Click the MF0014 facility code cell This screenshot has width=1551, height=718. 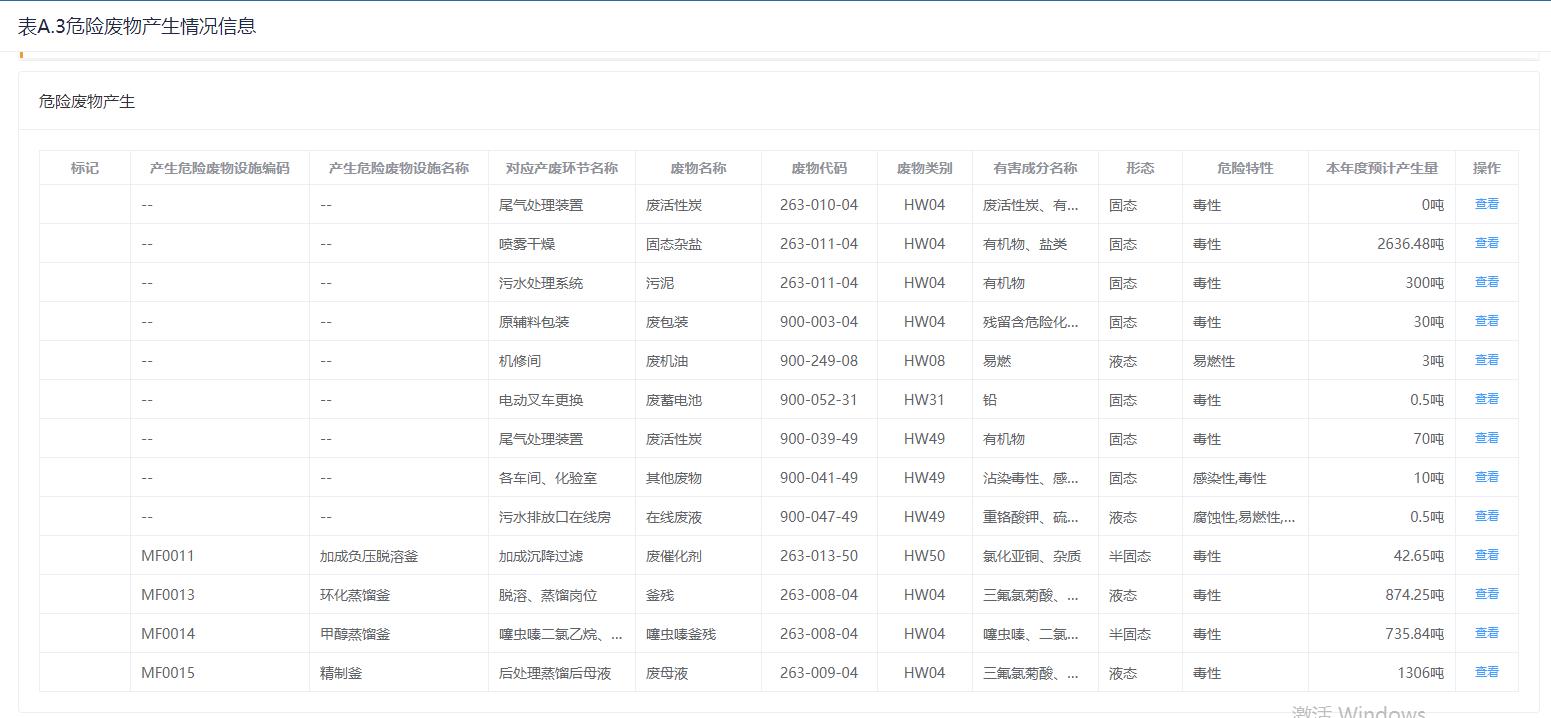(x=168, y=634)
